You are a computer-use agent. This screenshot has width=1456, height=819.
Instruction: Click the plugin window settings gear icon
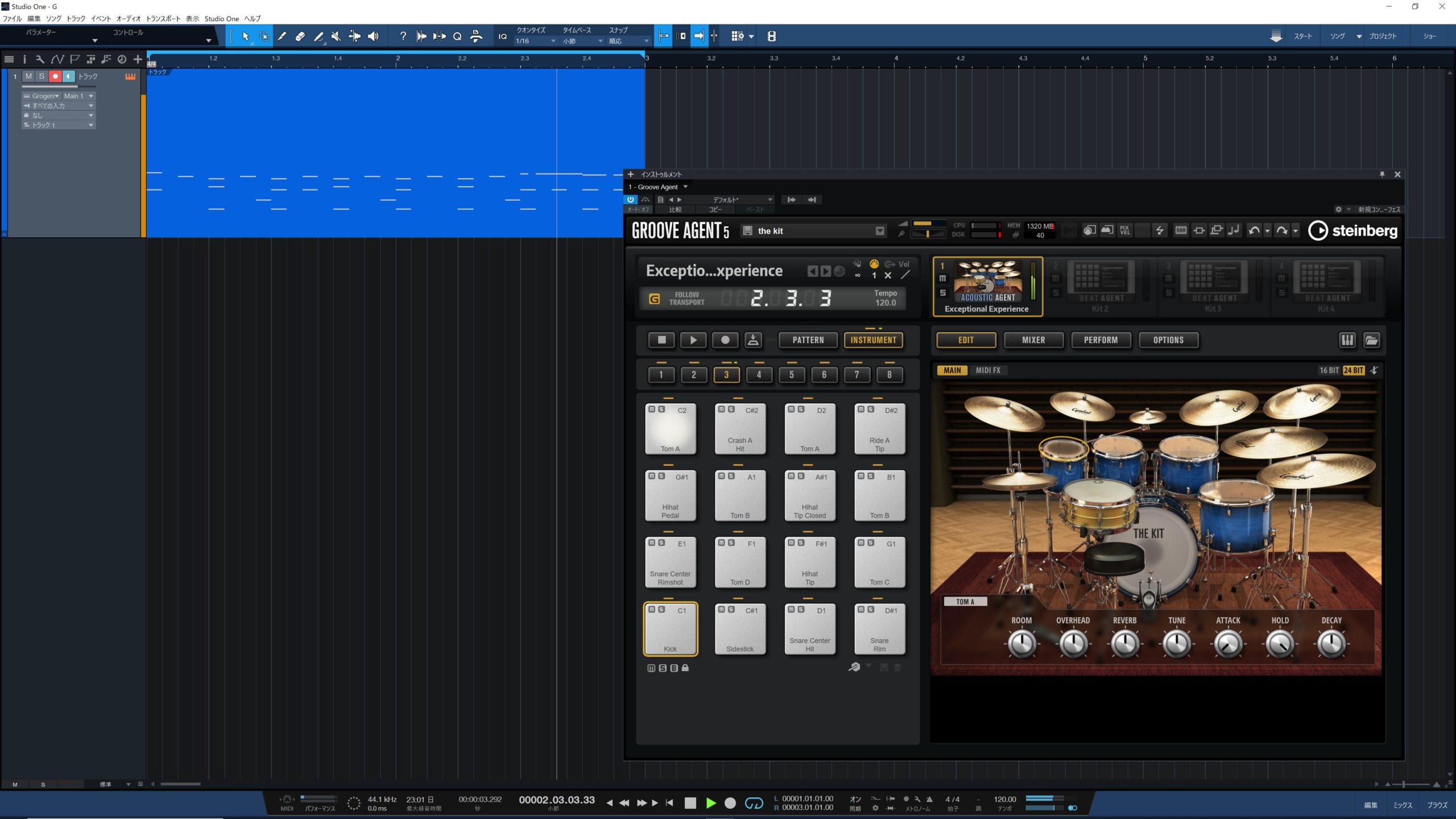coord(1338,209)
